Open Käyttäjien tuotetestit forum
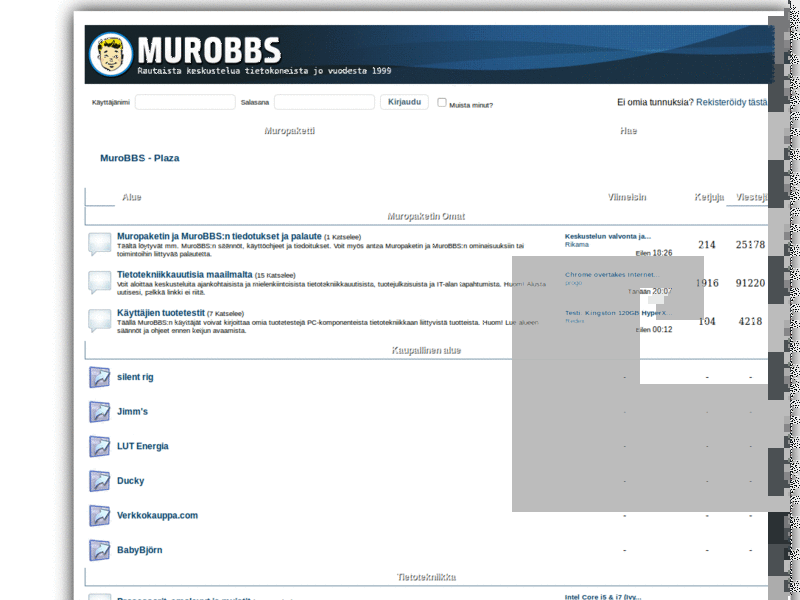Image resolution: width=800 pixels, height=600 pixels. [161, 313]
